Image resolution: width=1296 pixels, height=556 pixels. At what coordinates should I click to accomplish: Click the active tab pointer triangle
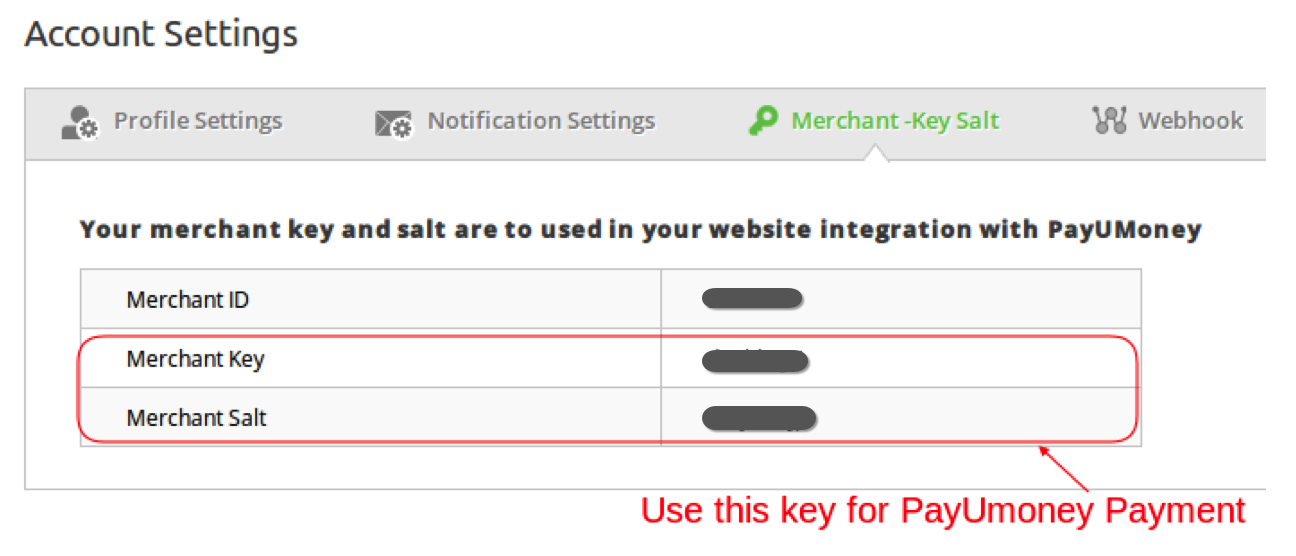tap(876, 152)
